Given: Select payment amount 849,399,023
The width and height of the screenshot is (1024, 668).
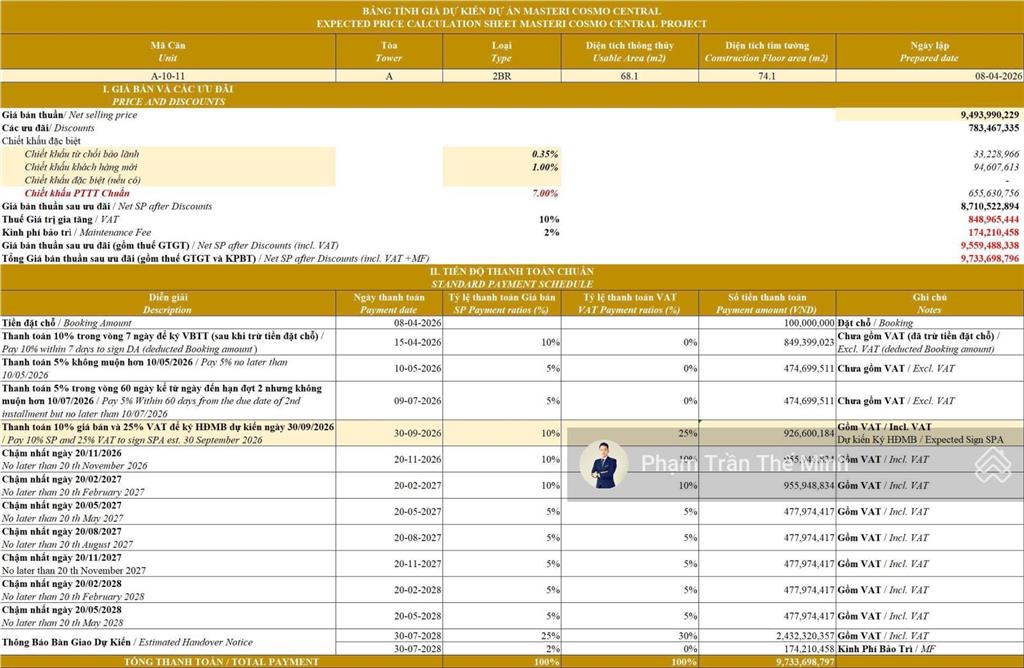Looking at the screenshot, I should 809,342.
